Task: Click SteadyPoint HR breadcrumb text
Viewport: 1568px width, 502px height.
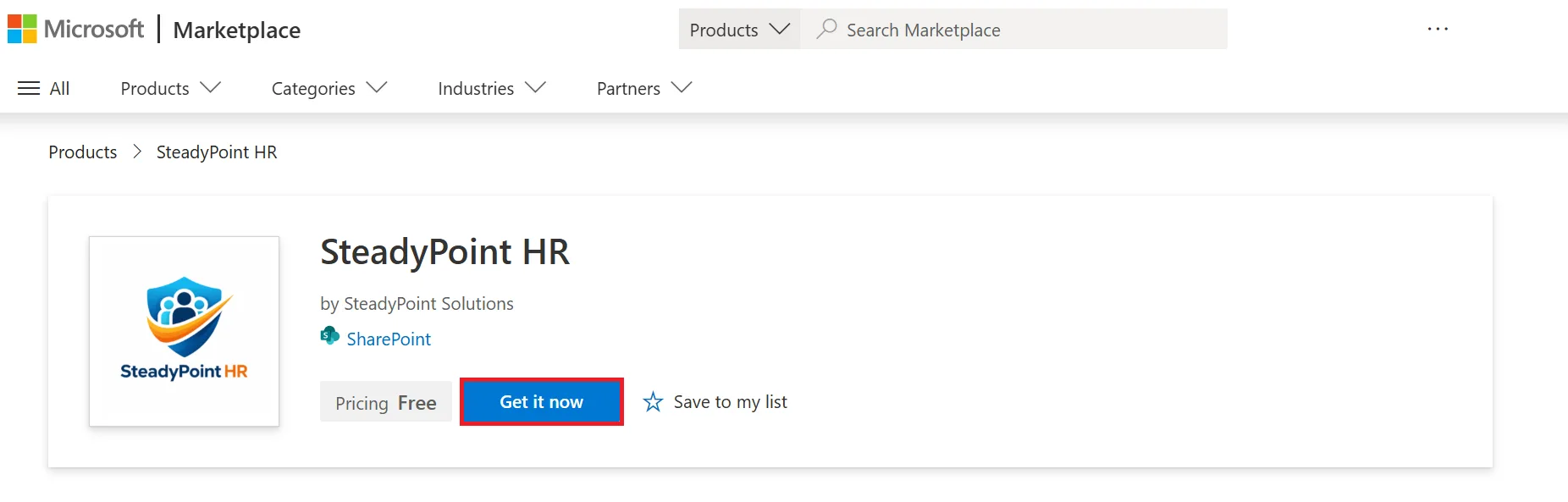Action: click(217, 152)
